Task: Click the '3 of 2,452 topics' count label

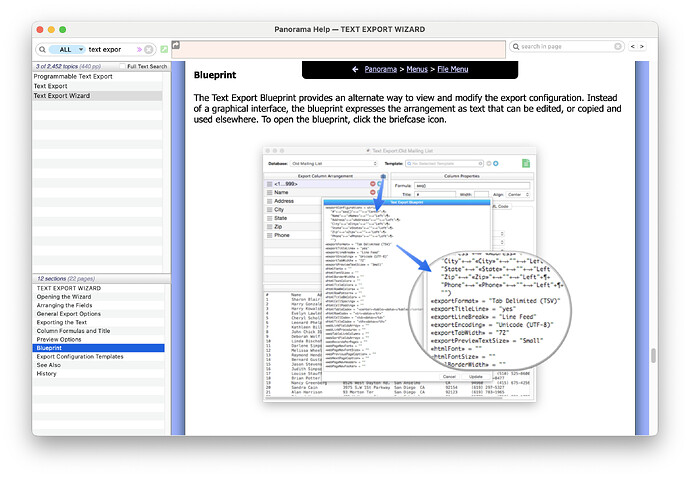Action: coord(68,66)
